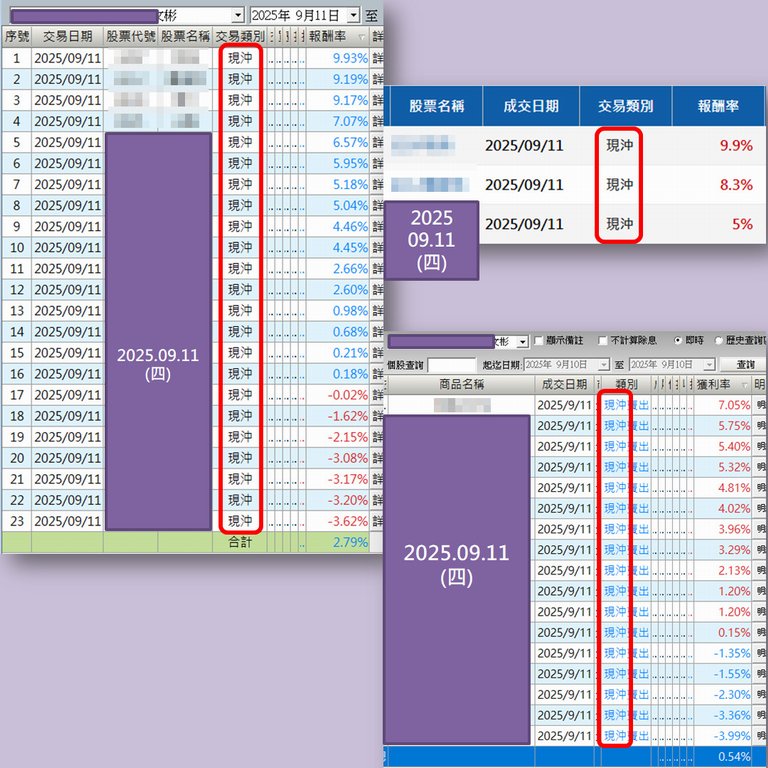Open the 2025年 9月11日 date picker dropdown

353,16
